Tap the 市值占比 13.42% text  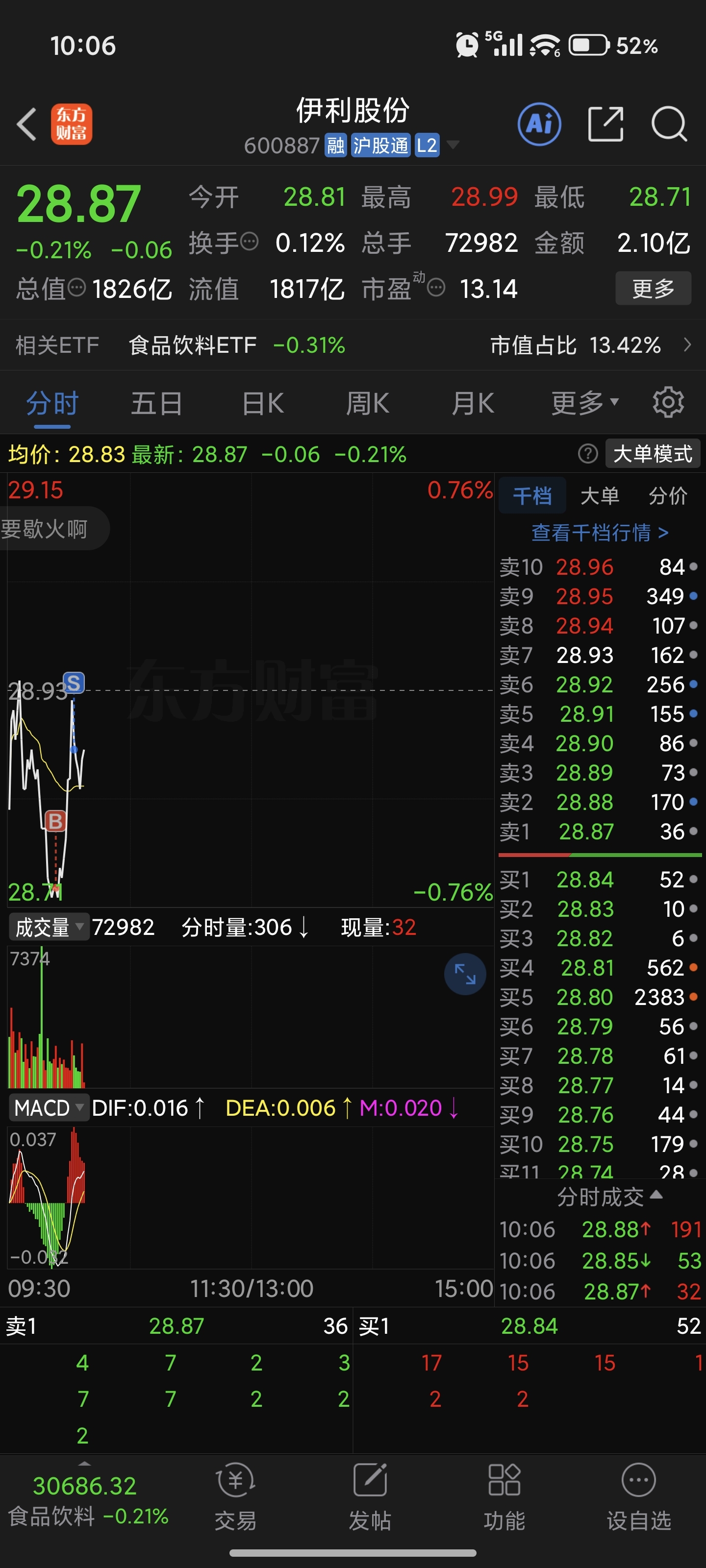576,345
